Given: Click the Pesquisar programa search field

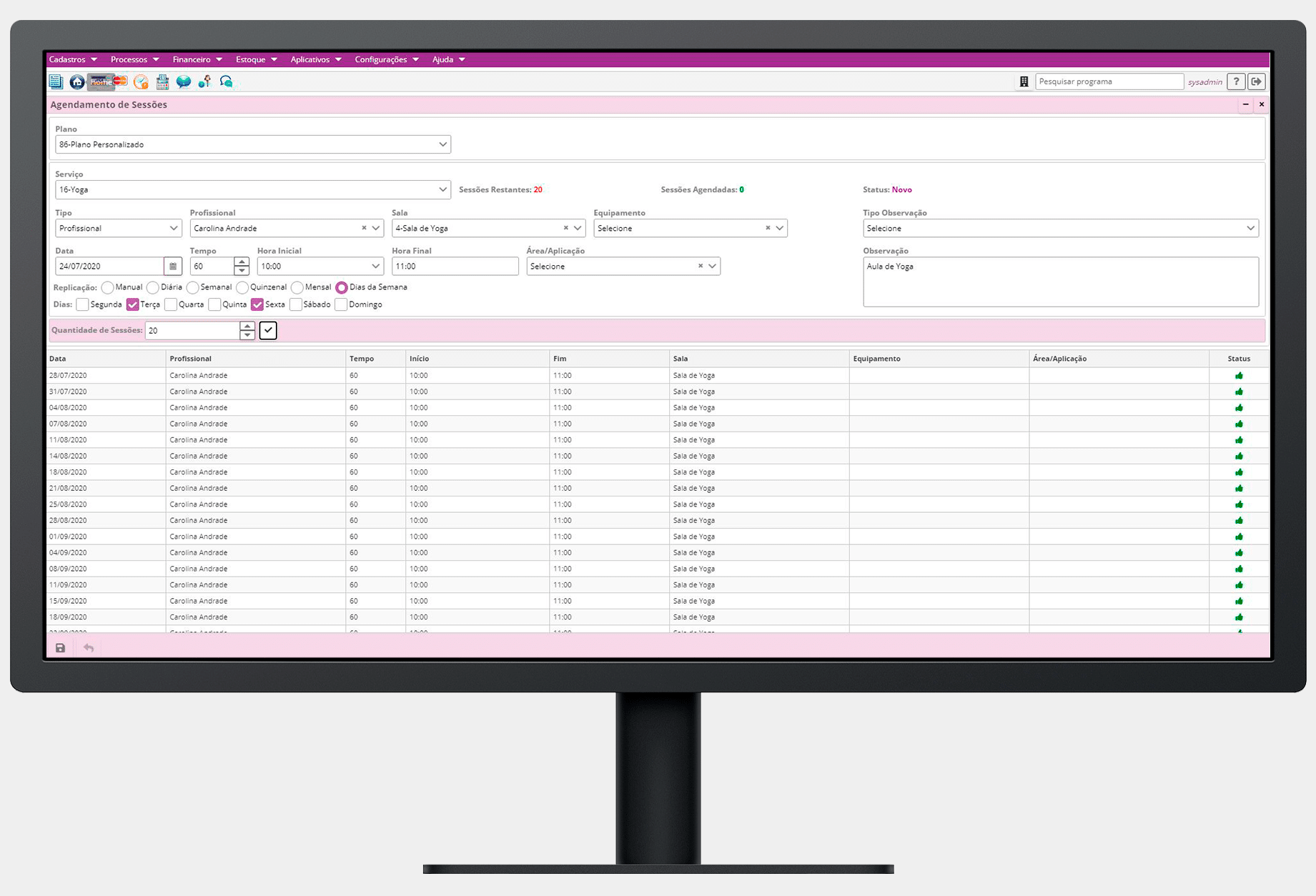Looking at the screenshot, I should click(x=1108, y=82).
